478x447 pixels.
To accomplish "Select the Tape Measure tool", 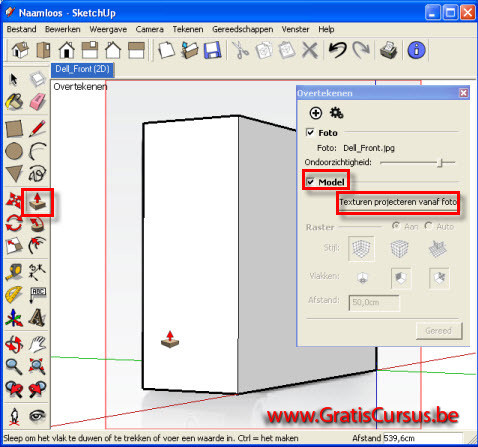I will [x=14, y=272].
